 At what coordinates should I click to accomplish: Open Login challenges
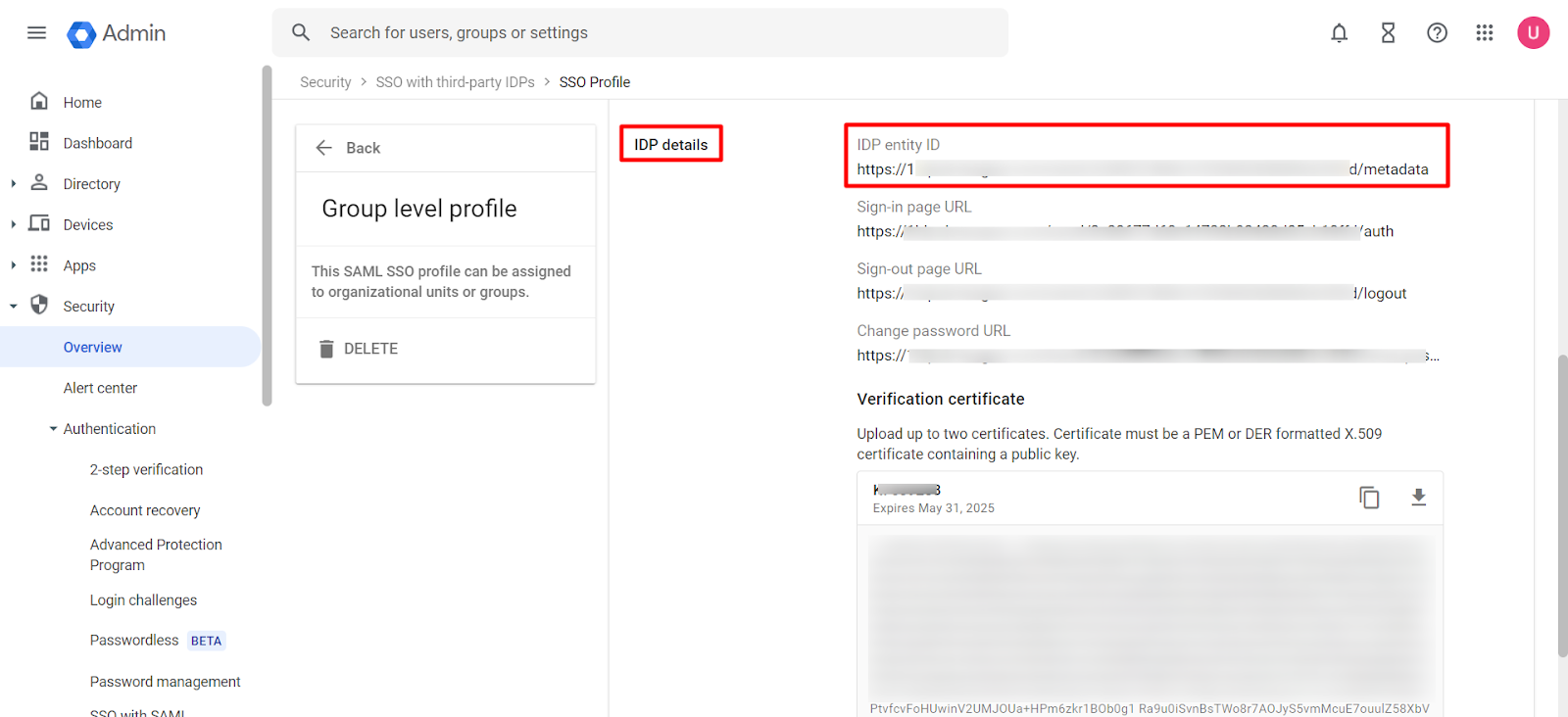143,600
